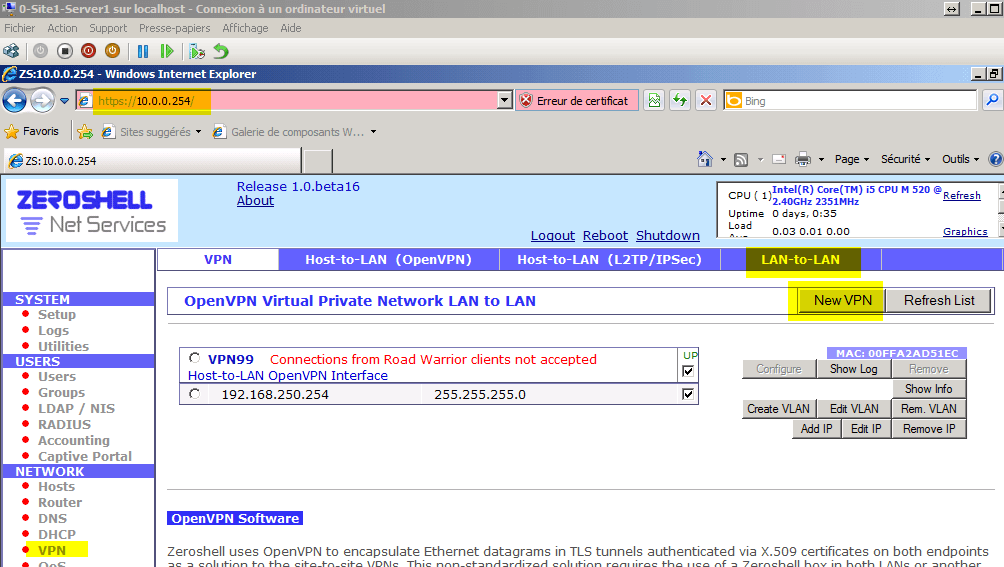Take a VM snapshot icon

point(197,51)
